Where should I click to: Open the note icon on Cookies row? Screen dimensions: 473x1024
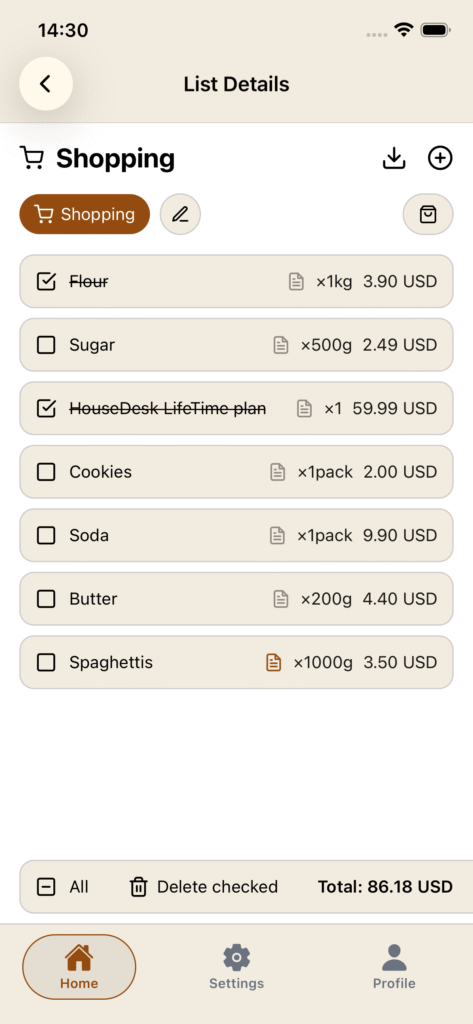point(278,472)
